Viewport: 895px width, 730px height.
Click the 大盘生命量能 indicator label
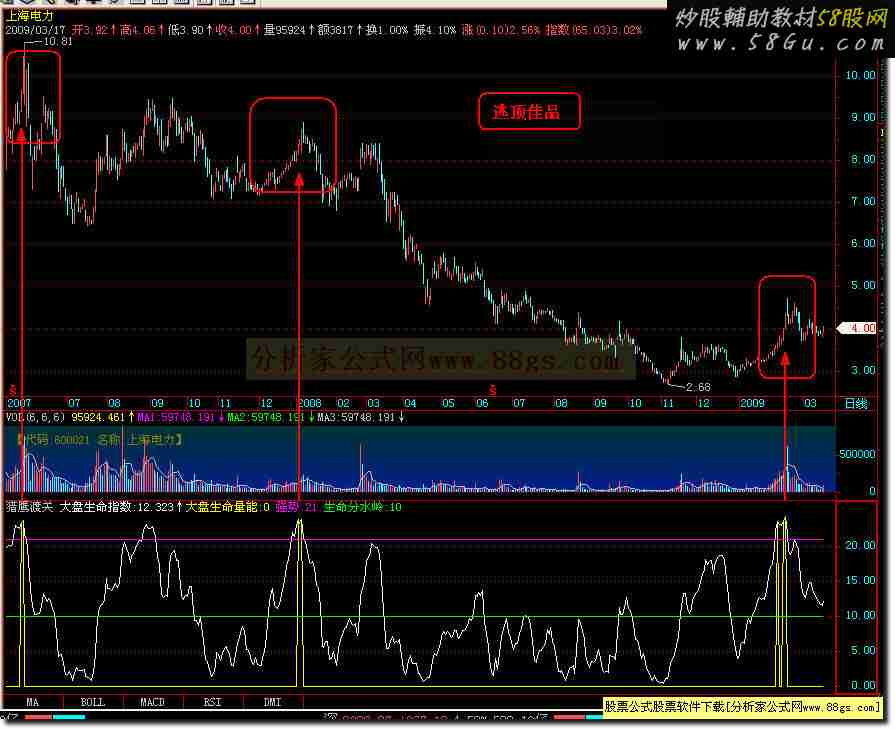(222, 507)
